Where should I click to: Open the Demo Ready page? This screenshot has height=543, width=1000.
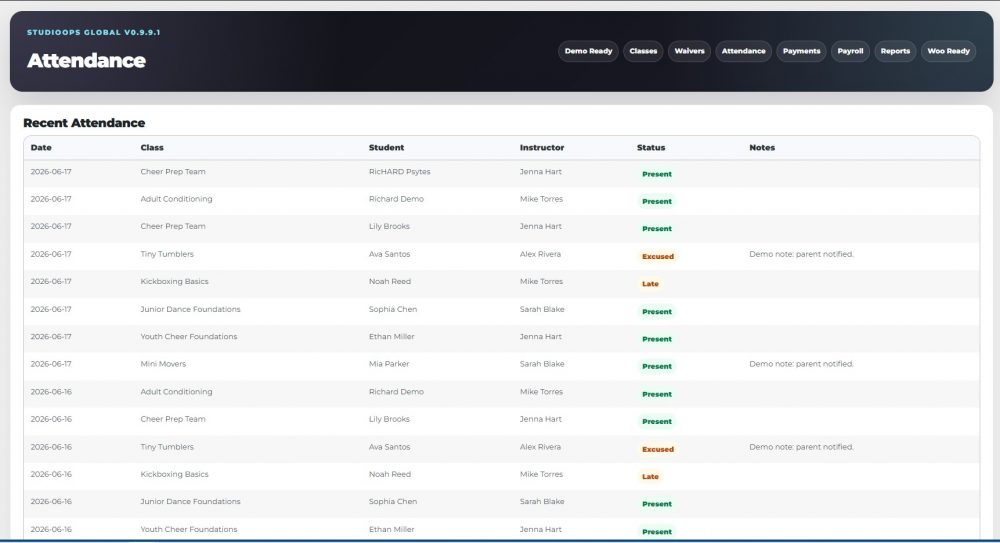pyautogui.click(x=588, y=51)
